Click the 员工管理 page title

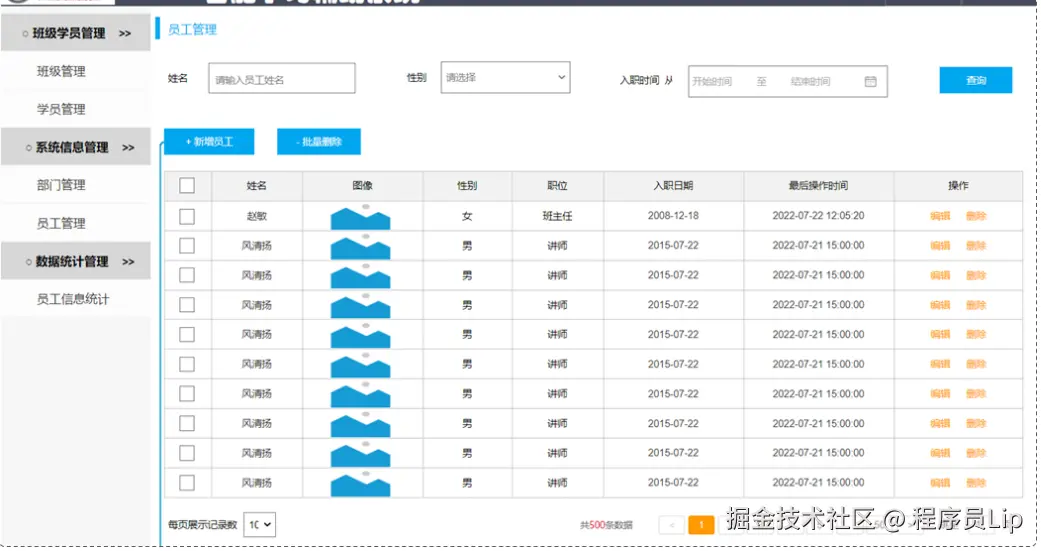pyautogui.click(x=192, y=29)
